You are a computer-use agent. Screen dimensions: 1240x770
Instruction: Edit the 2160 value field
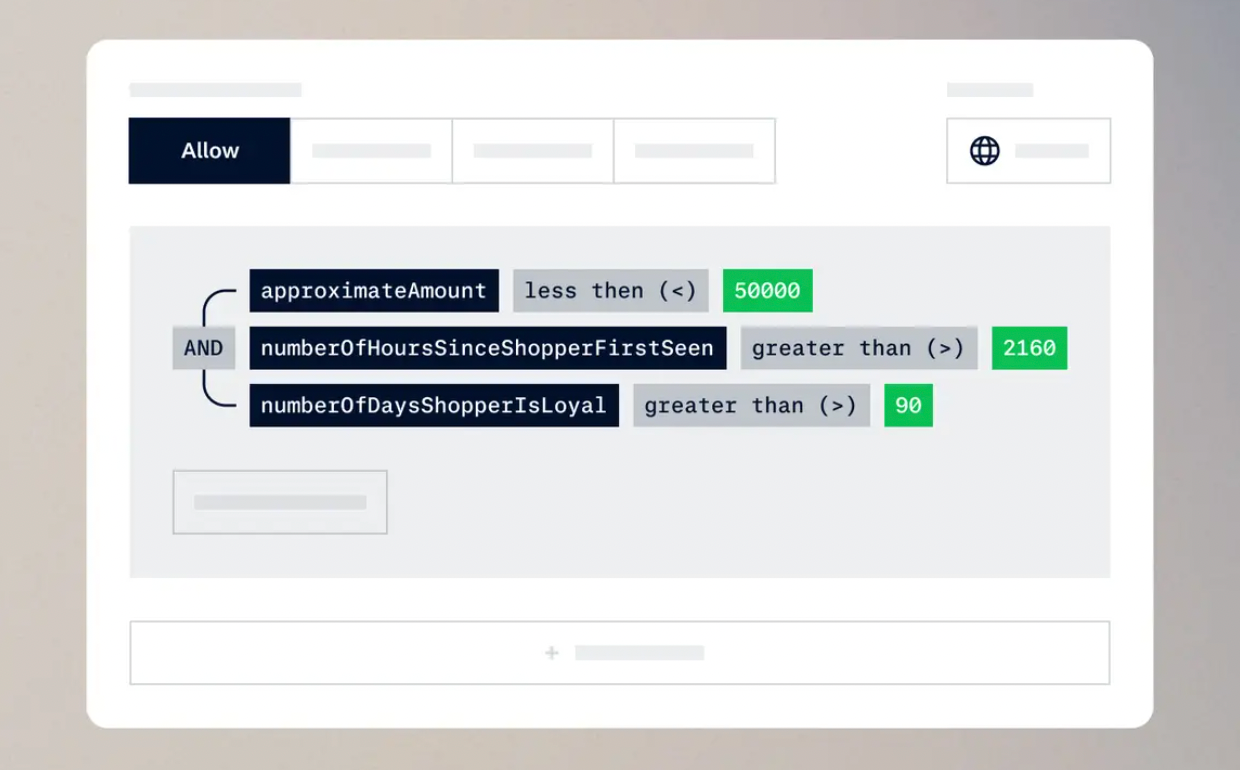click(x=1029, y=348)
